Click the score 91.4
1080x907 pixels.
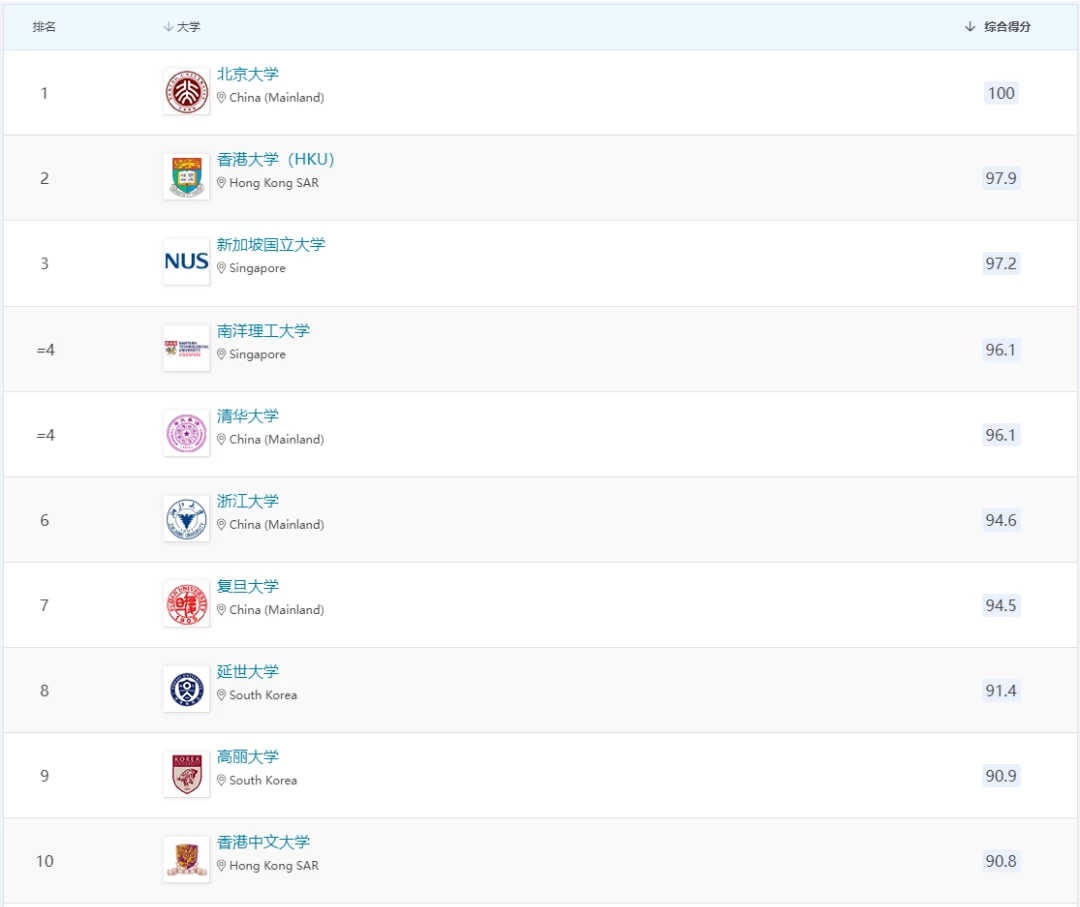coord(1001,691)
